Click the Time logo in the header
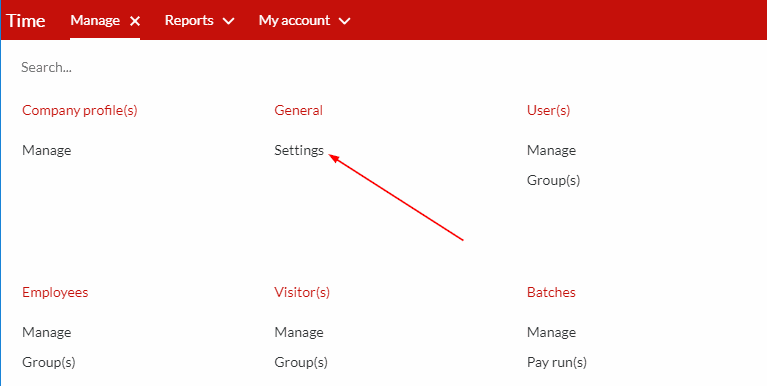 [x=26, y=21]
